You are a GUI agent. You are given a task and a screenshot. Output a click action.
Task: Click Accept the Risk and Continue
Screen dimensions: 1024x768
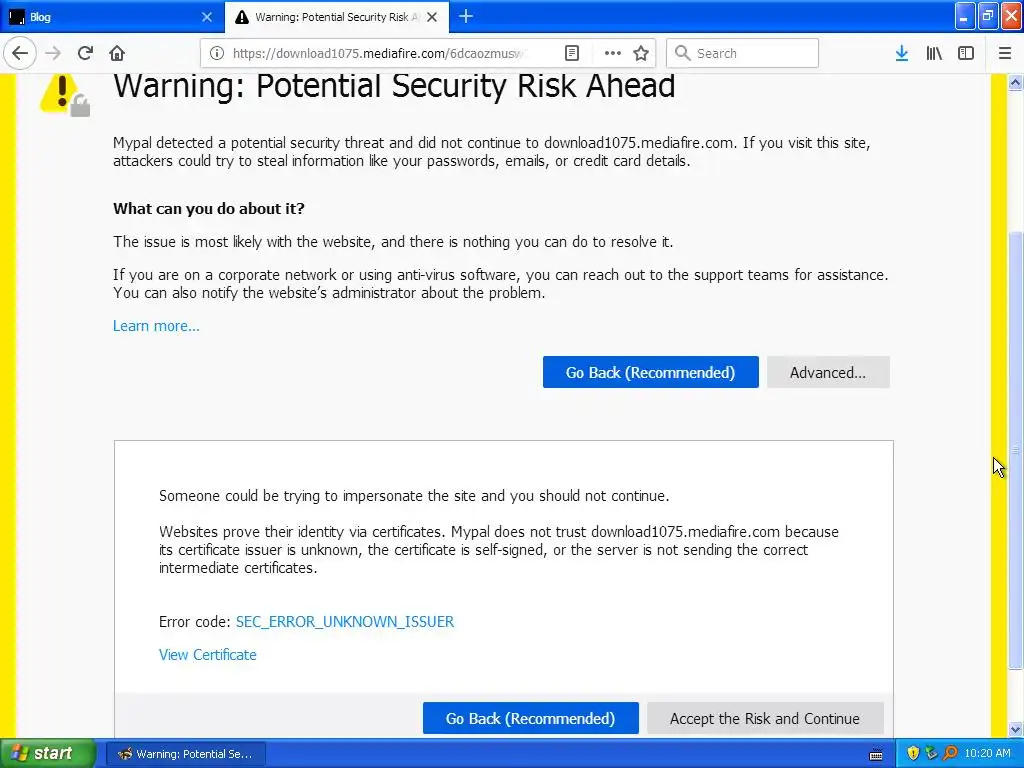point(764,718)
